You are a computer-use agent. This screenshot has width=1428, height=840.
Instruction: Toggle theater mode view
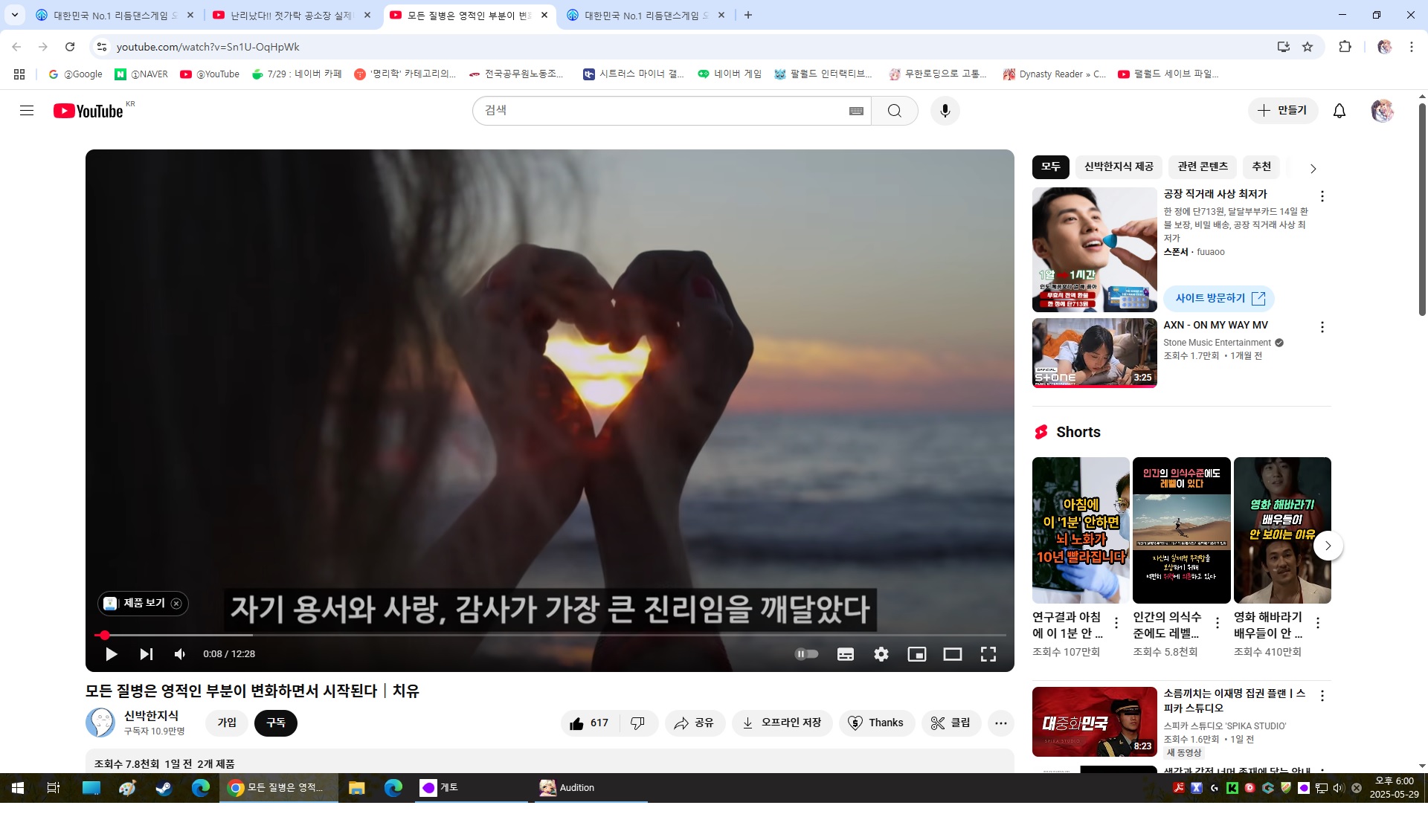click(x=952, y=654)
